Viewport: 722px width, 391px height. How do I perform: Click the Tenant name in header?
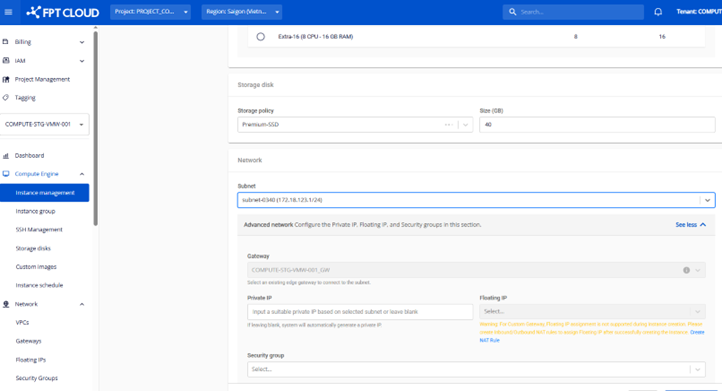[x=699, y=12]
